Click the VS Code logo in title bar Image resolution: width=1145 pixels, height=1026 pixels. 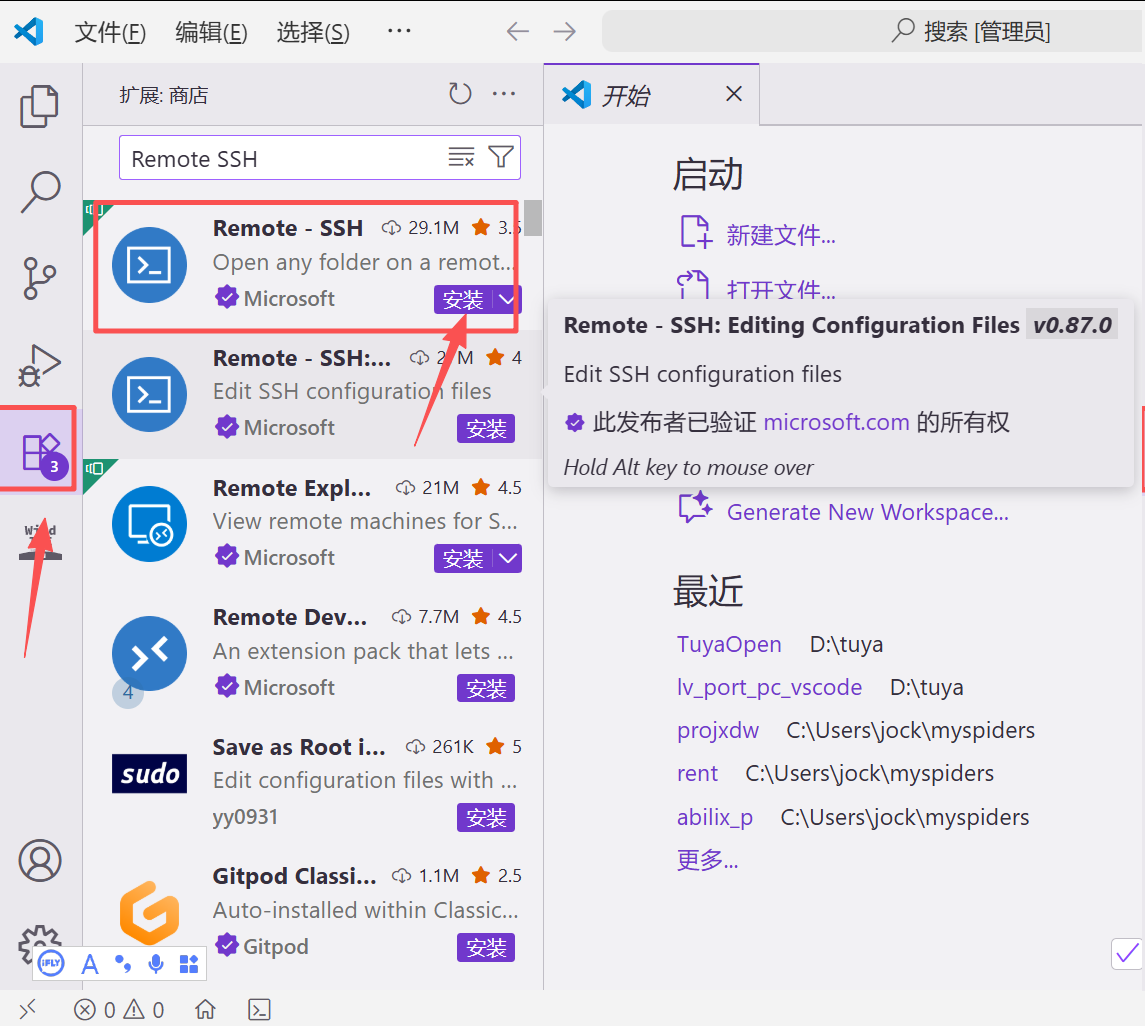pyautogui.click(x=29, y=31)
